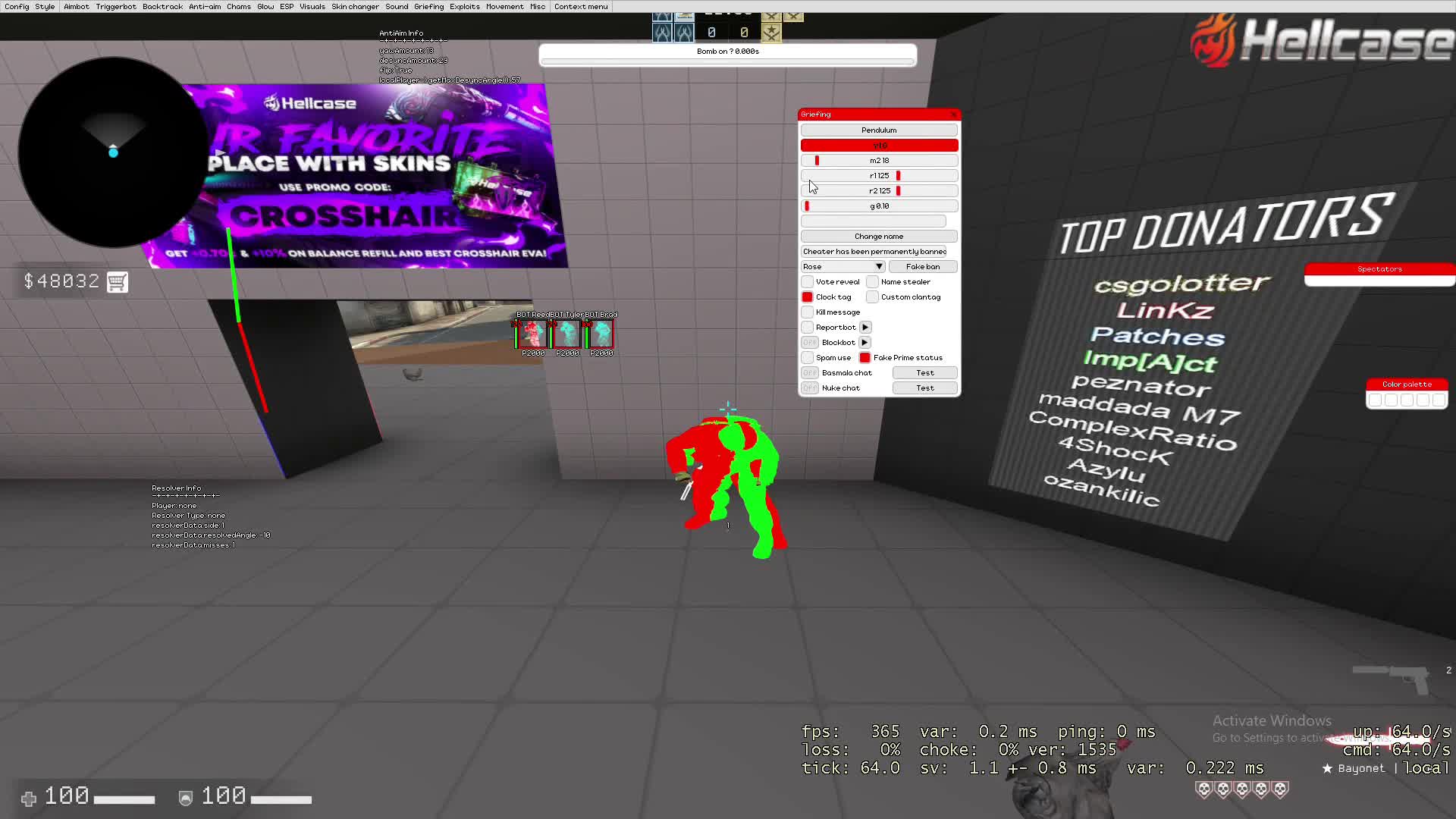Click BOT Brad's player avatar icon
Viewport: 1456px width, 819px height.
pyautogui.click(x=601, y=334)
